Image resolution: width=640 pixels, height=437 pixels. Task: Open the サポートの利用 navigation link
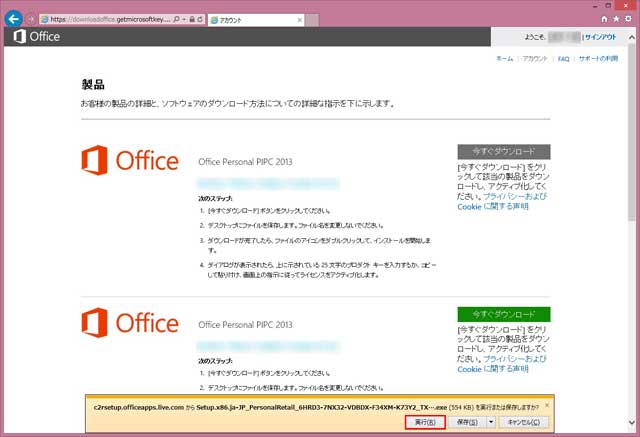[x=596, y=60]
